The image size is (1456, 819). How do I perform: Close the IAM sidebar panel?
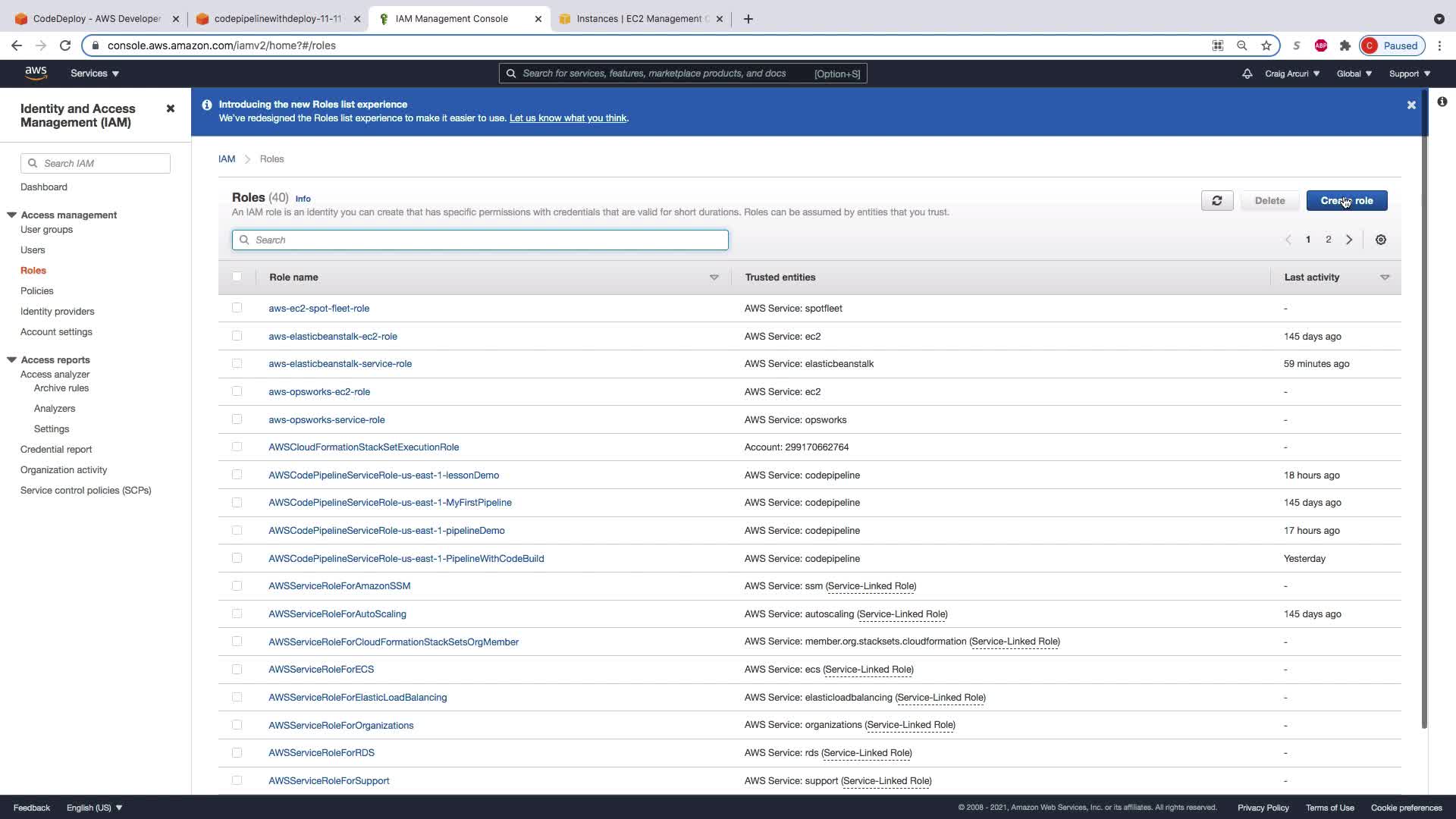click(171, 108)
